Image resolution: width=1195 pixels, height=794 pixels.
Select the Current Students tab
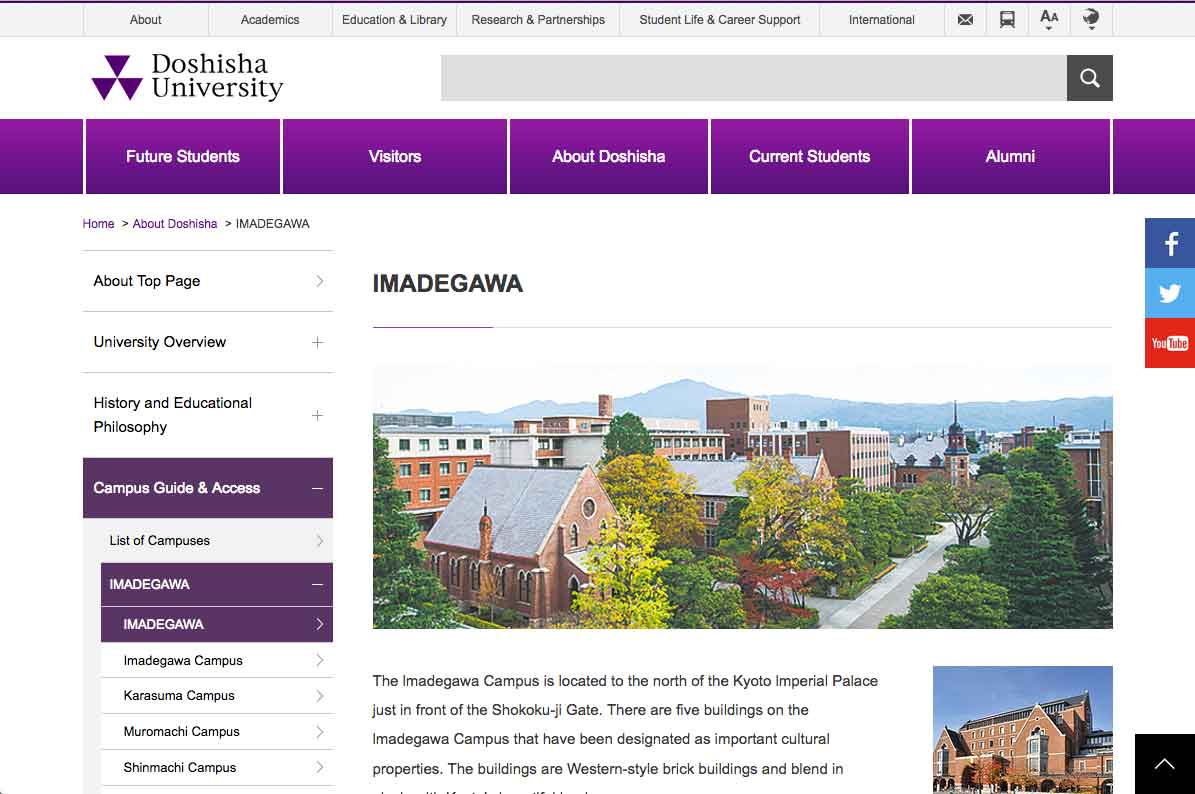tap(809, 156)
